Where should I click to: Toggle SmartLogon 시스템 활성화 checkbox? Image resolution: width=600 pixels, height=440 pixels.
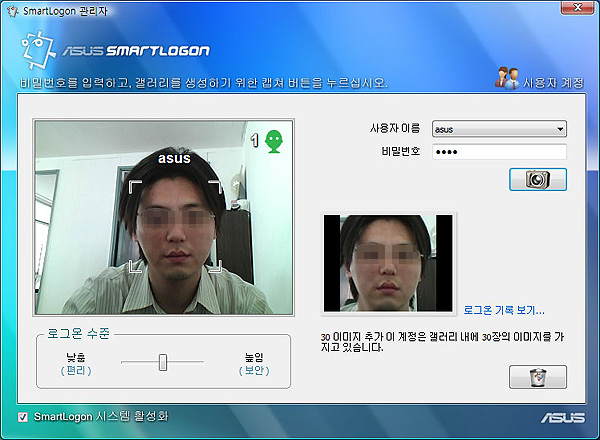coord(23,417)
